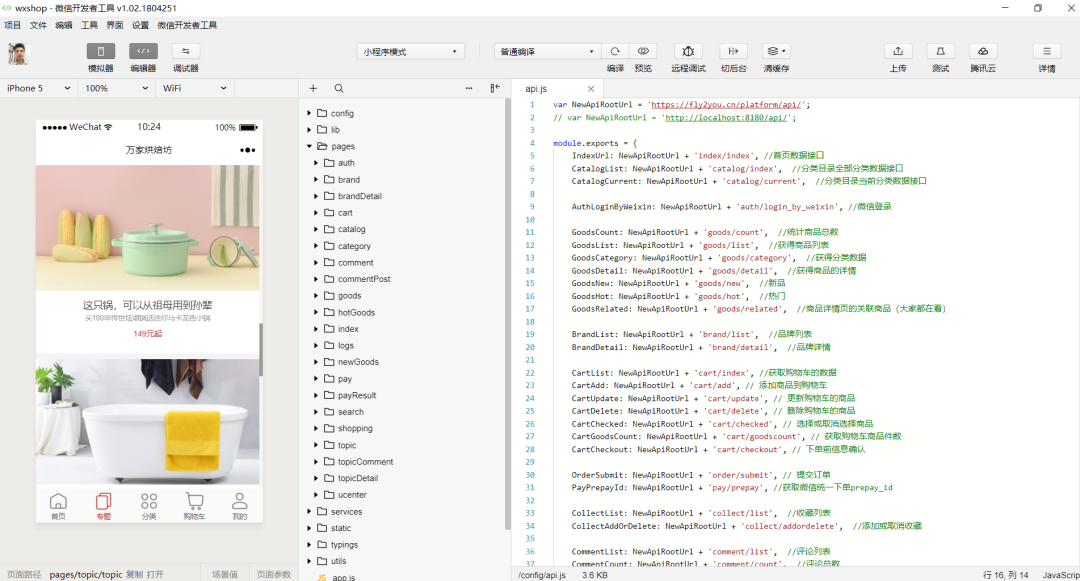The image size is (1080, 581).
Task: Toggle the simulator panel
Action: coord(101,51)
